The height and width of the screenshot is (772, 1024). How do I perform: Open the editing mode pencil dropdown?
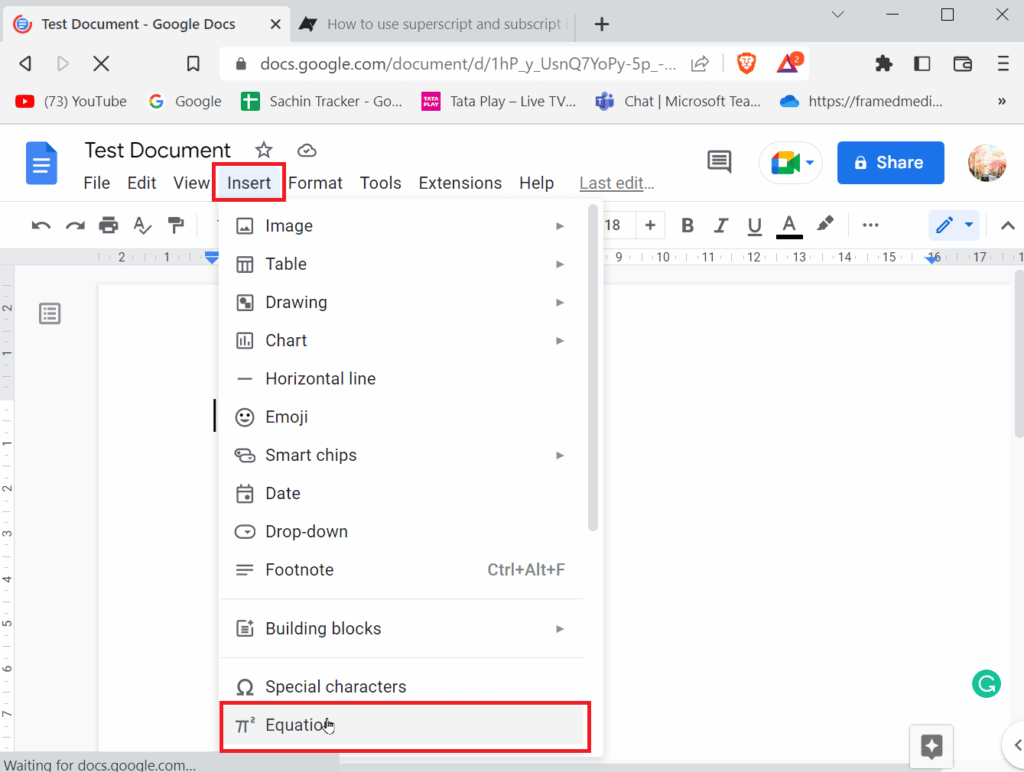click(x=954, y=225)
